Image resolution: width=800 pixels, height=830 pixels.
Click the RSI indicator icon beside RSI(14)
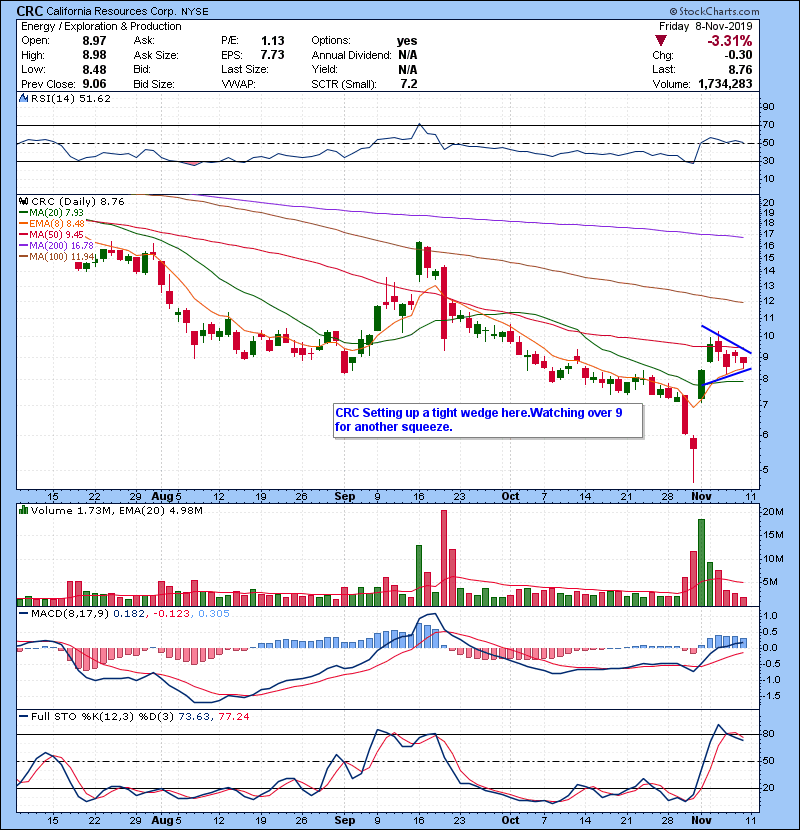(23, 98)
